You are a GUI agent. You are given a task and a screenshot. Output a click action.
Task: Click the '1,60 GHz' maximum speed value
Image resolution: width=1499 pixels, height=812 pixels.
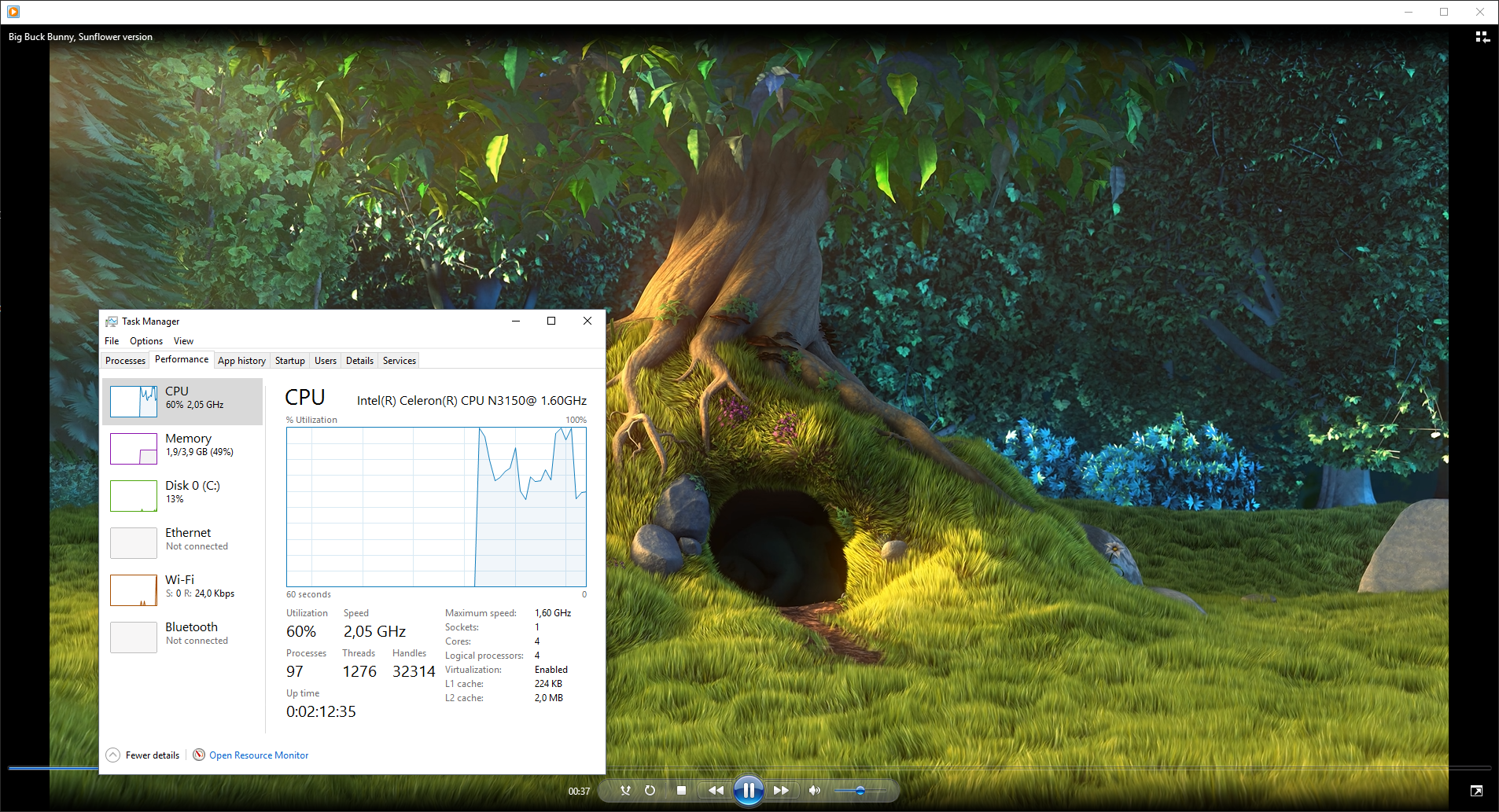(553, 613)
